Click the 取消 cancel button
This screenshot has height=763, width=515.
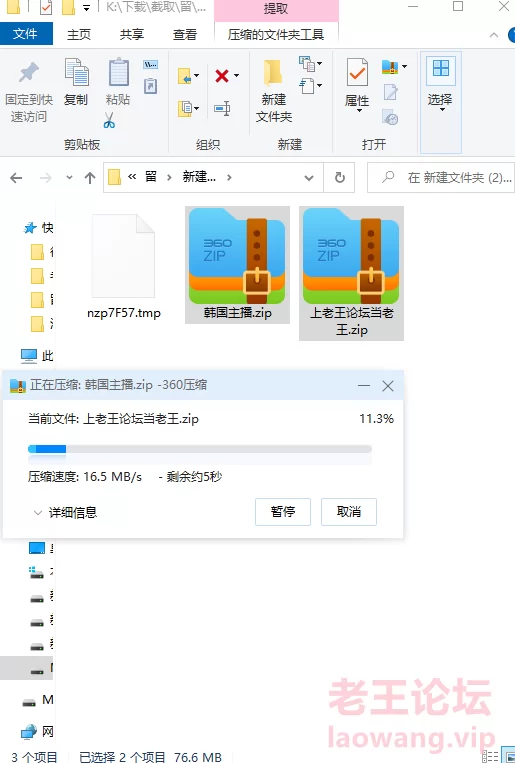[349, 511]
